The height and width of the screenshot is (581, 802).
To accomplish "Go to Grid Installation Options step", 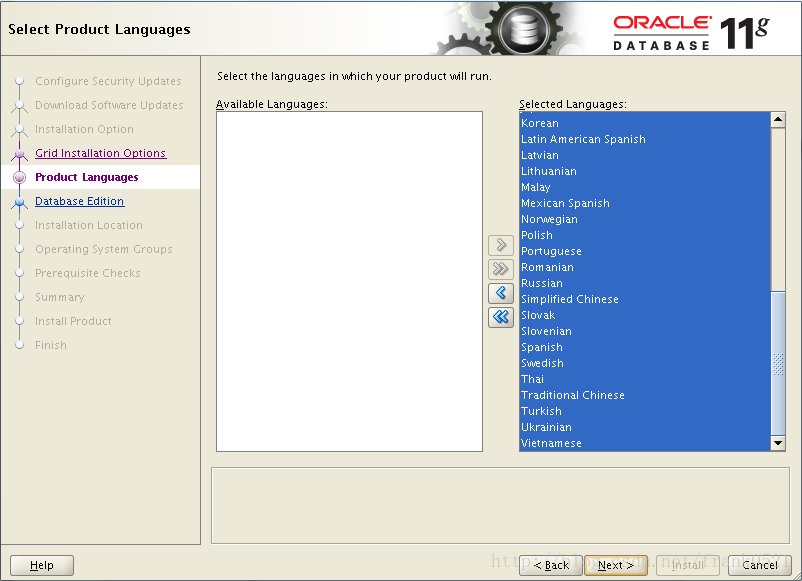I will (x=101, y=153).
